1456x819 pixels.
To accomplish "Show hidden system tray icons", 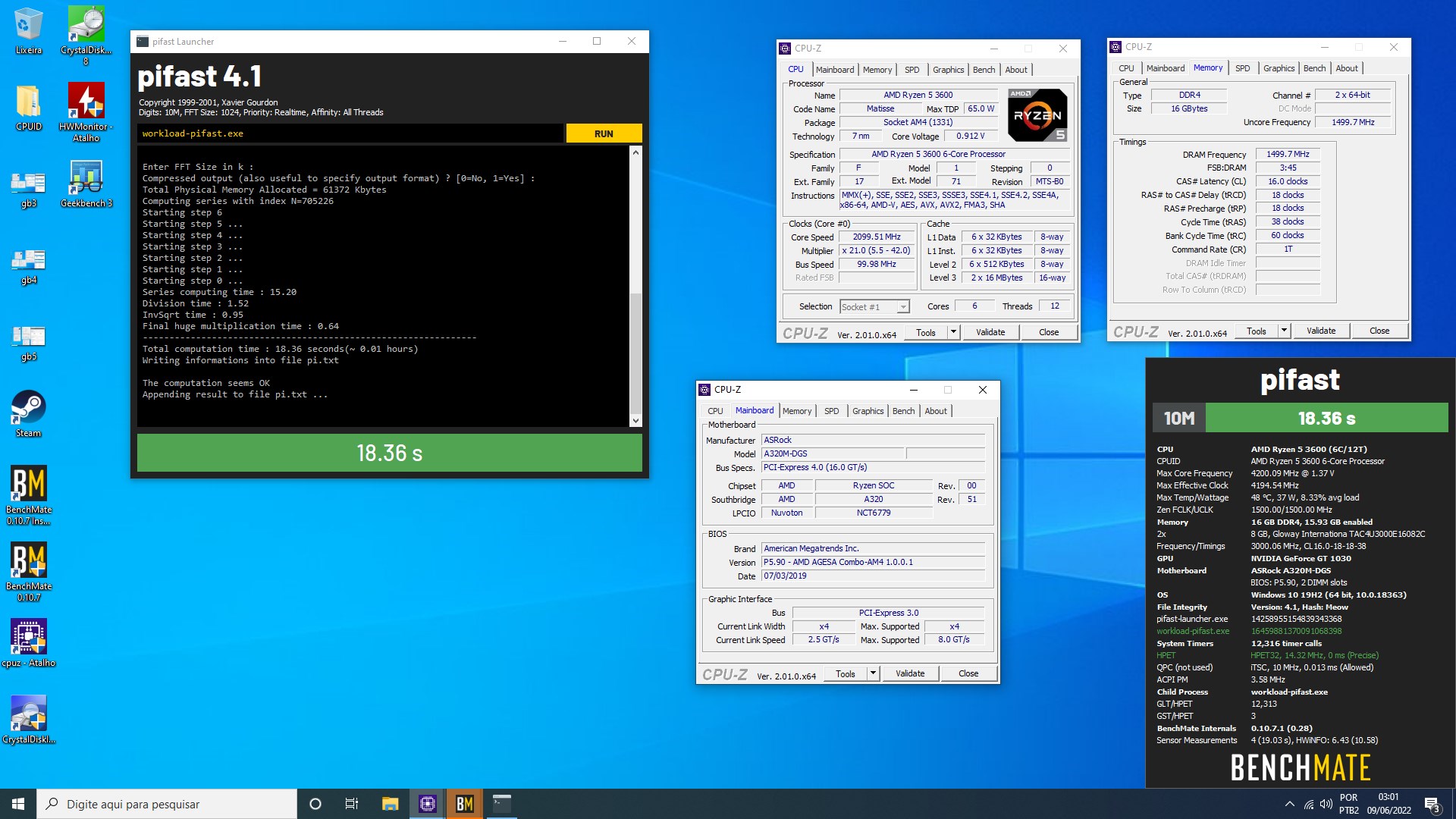I will click(x=1289, y=804).
